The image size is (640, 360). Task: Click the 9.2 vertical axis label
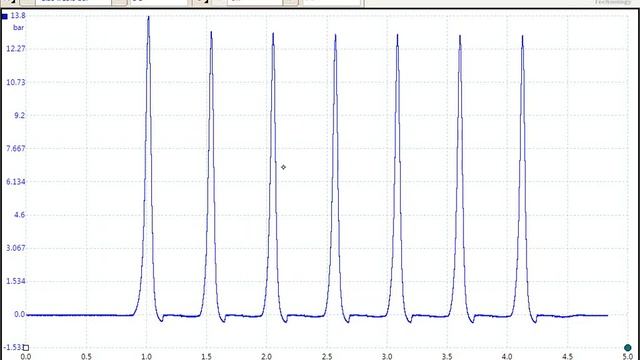(x=20, y=115)
